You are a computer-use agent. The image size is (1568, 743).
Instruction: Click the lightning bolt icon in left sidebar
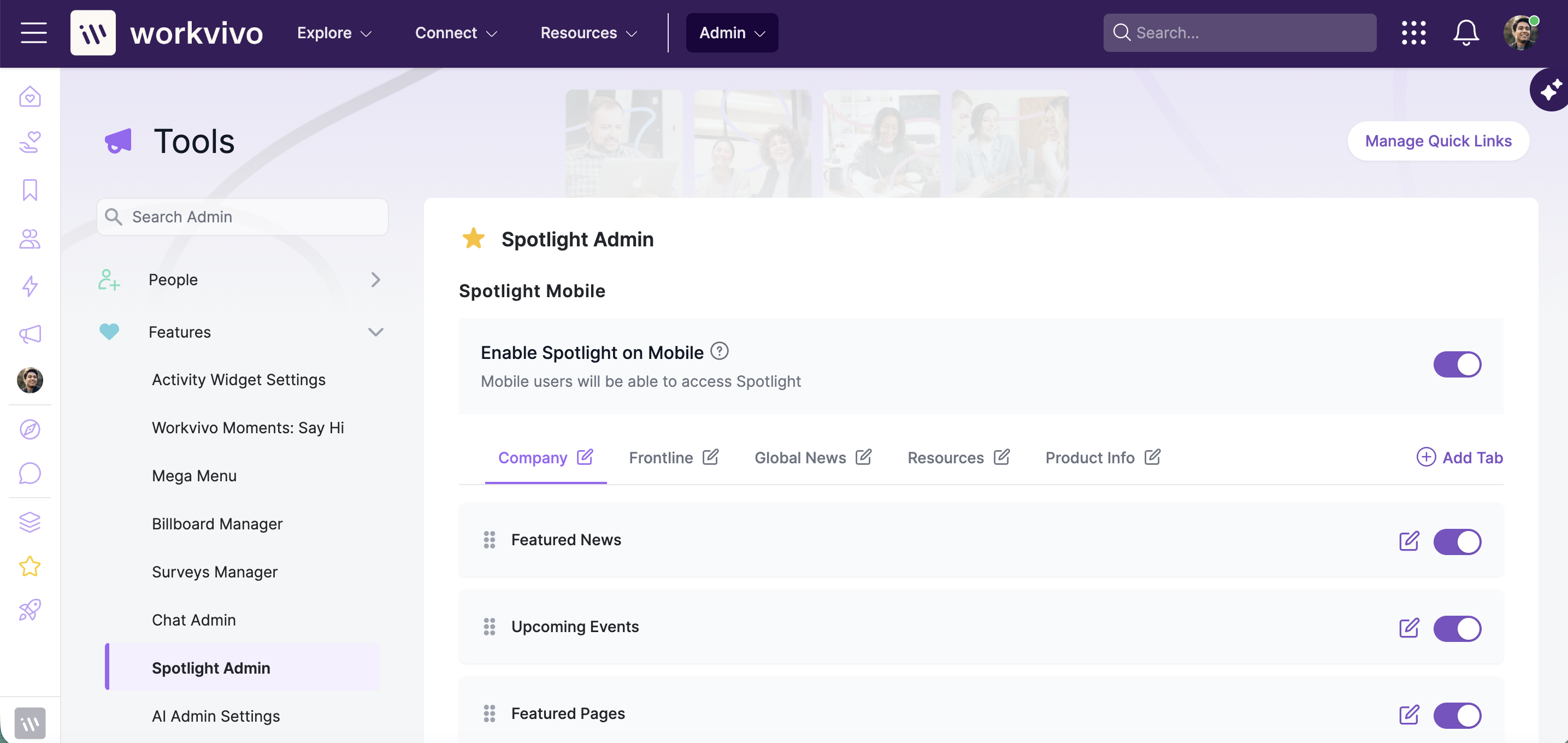pos(30,286)
